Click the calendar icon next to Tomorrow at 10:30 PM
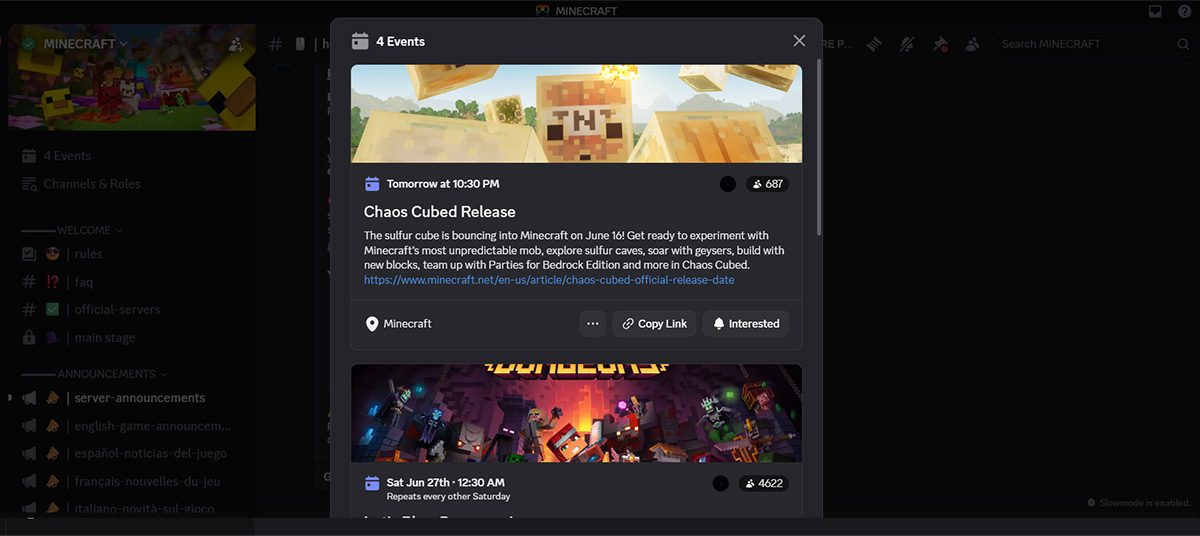 372,184
